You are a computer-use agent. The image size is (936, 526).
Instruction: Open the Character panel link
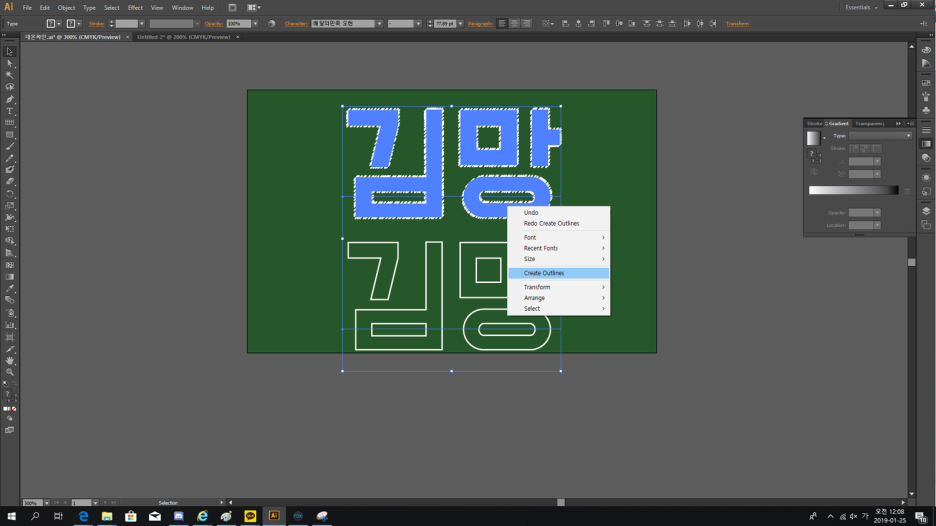click(x=296, y=23)
